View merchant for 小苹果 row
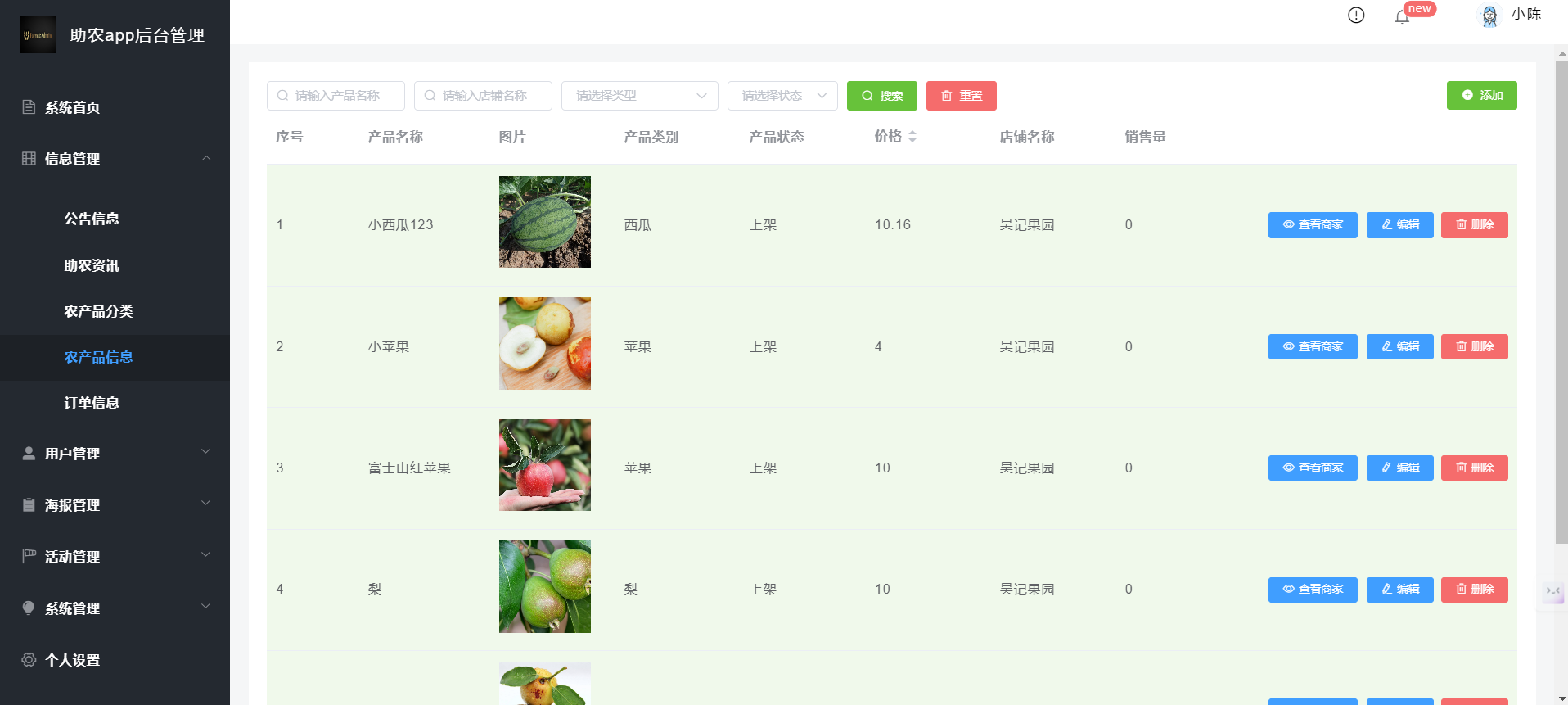This screenshot has height=705, width=1568. pyautogui.click(x=1313, y=346)
